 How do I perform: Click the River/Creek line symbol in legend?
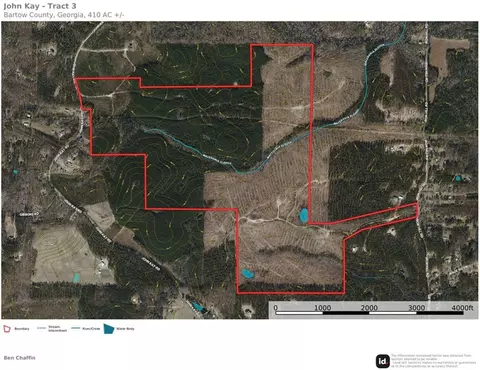tap(76, 328)
